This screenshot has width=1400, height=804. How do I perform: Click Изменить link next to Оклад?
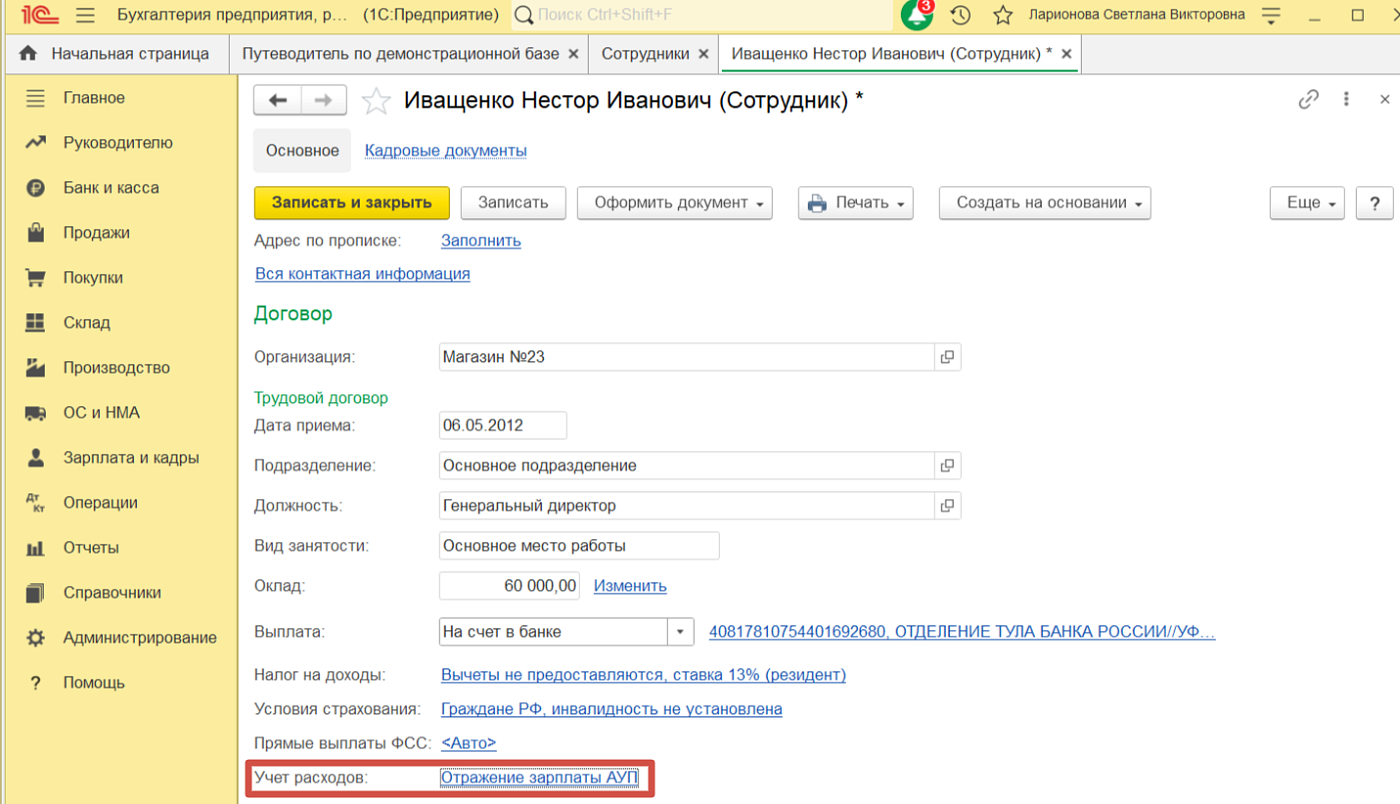[630, 586]
